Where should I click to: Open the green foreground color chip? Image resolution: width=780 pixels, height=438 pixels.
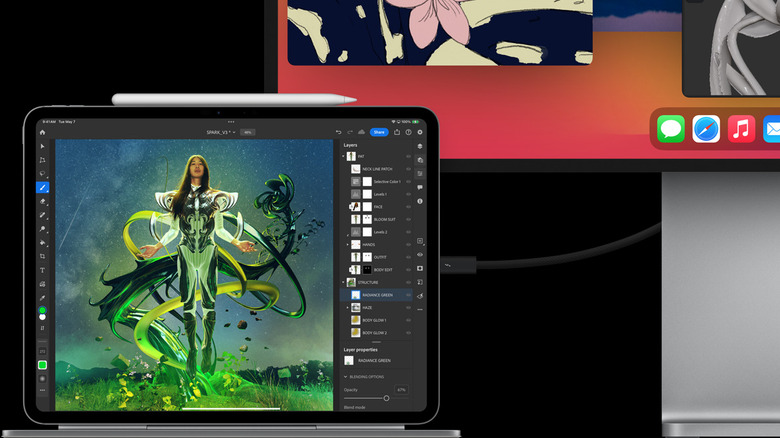point(42,310)
